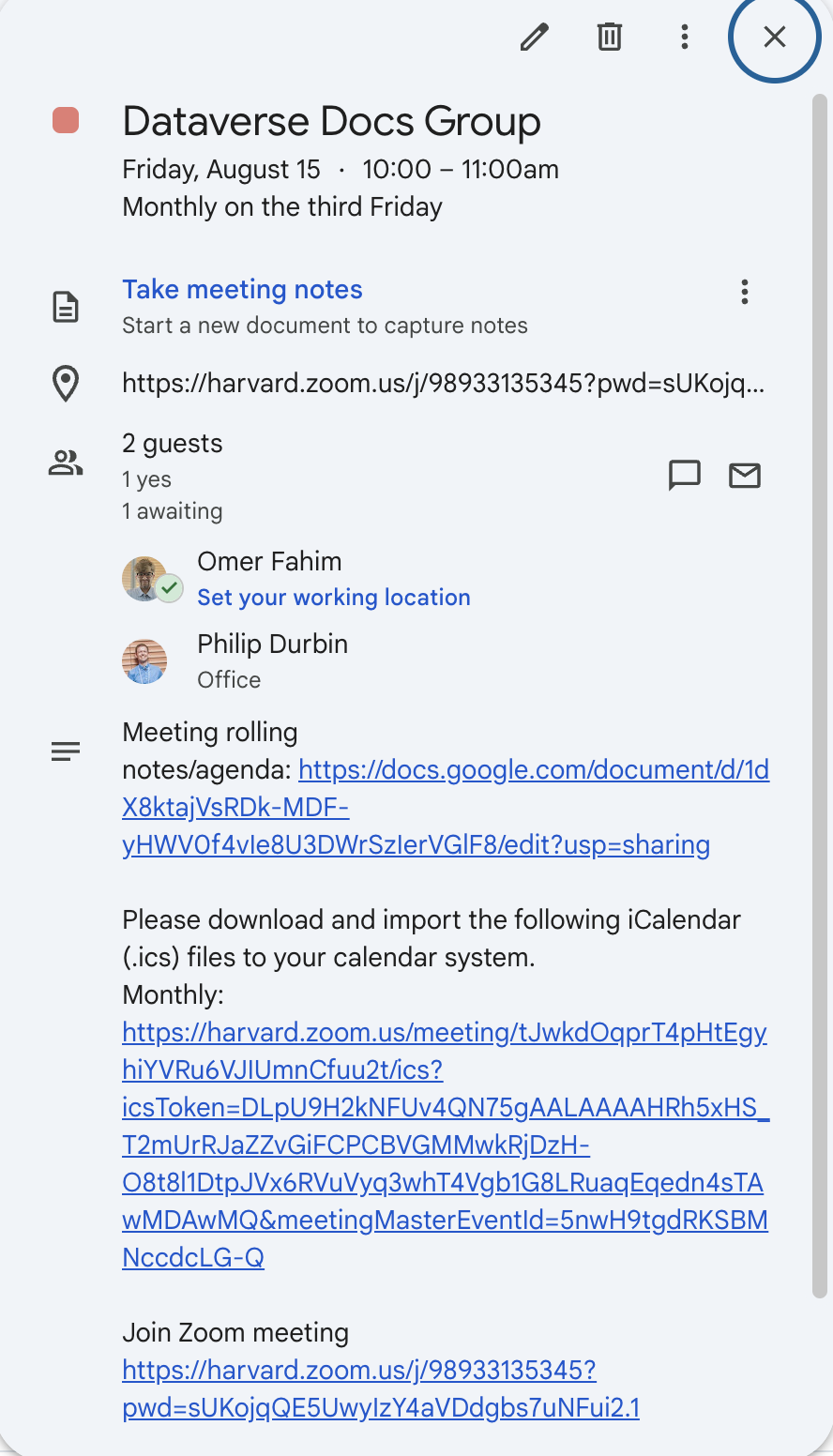
Task: Email guests using the envelope icon
Action: [x=745, y=476]
